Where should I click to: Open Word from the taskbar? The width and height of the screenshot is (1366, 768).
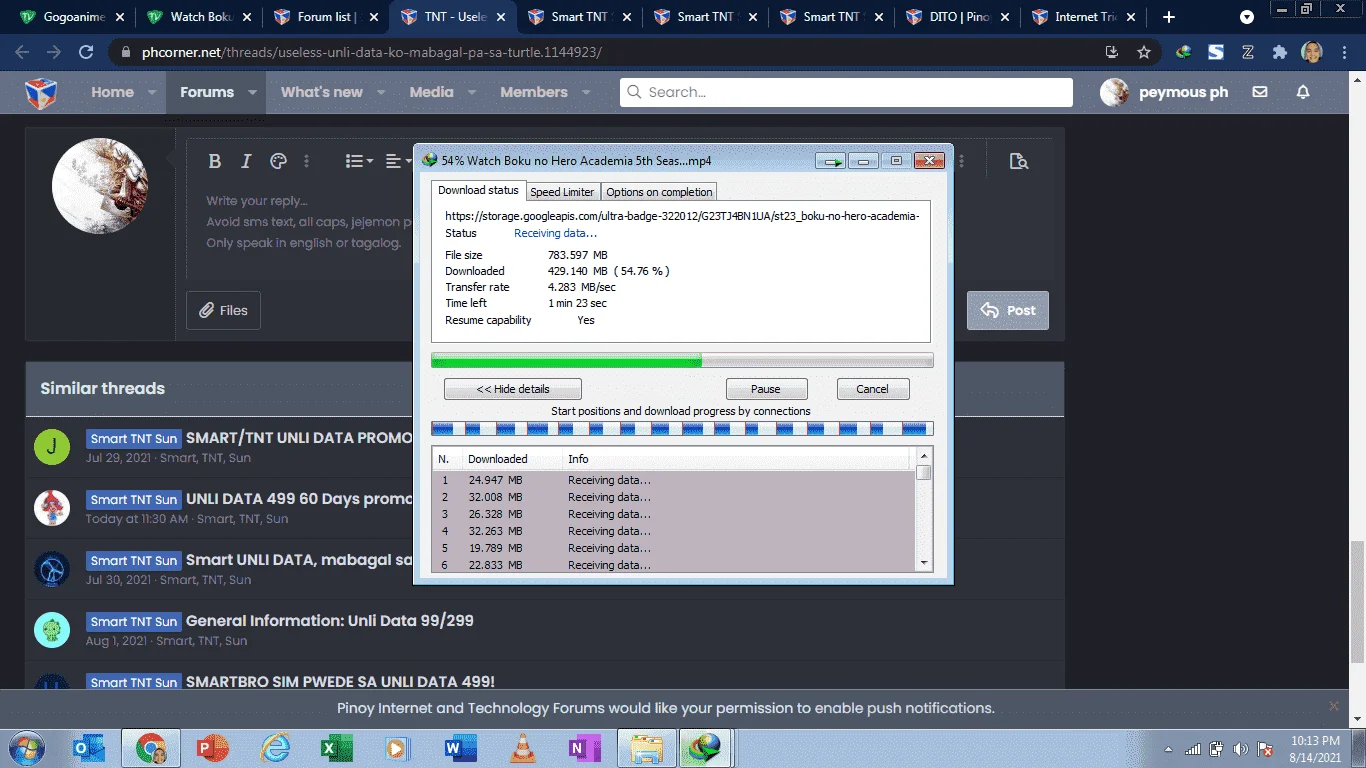[x=460, y=748]
